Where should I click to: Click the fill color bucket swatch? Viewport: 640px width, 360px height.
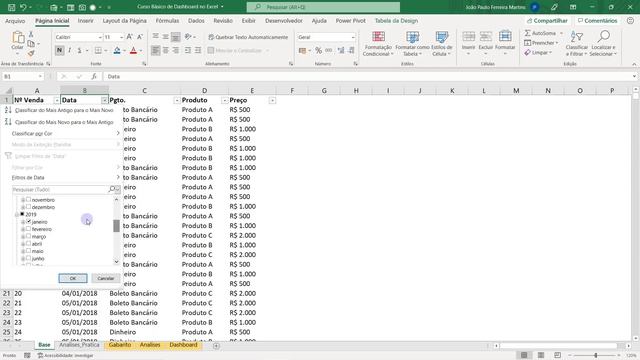[117, 51]
